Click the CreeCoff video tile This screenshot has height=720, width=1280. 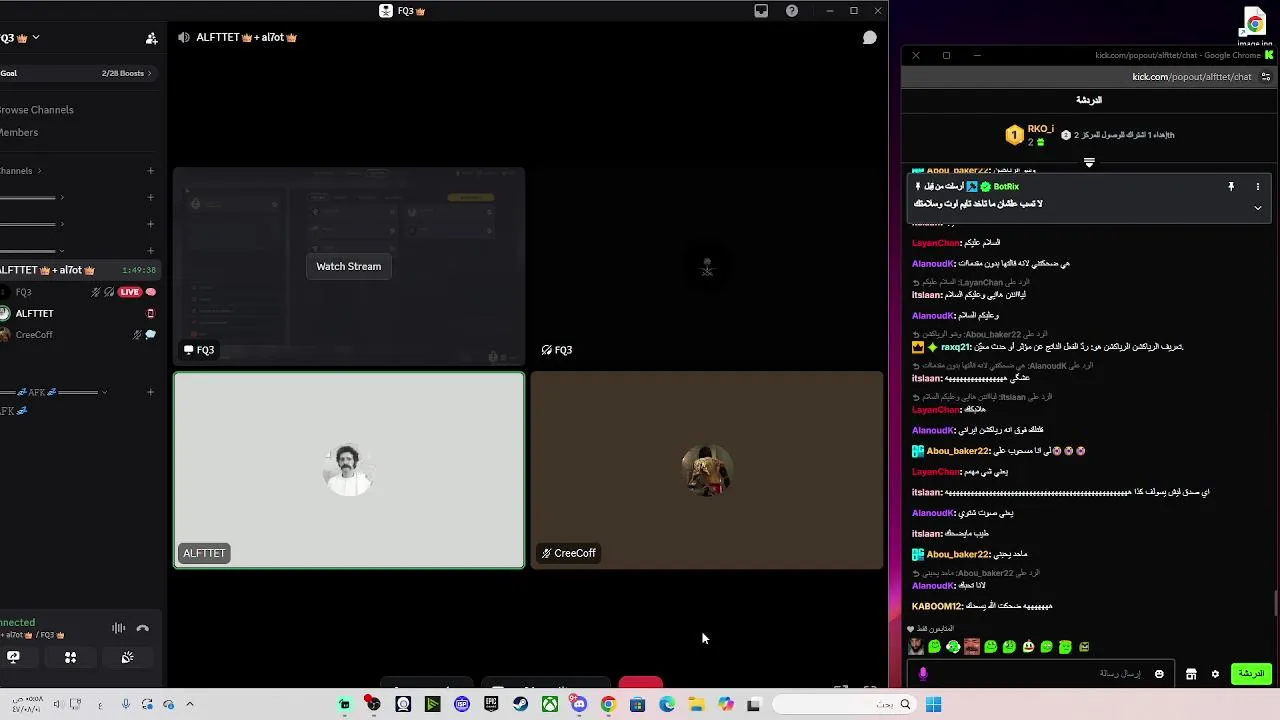[707, 470]
